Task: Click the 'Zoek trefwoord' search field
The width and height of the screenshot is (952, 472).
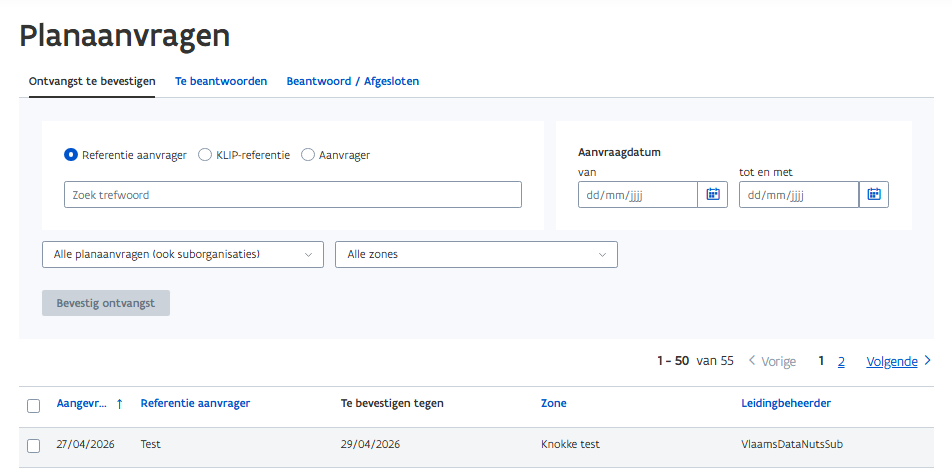Action: point(293,194)
